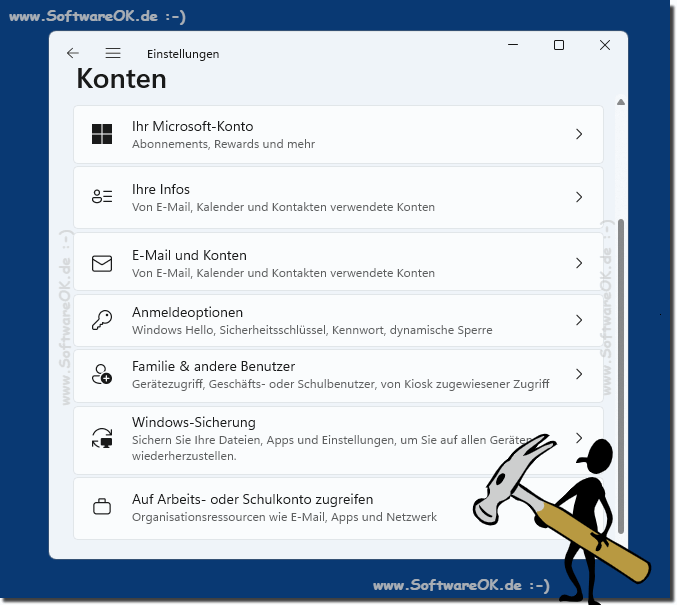Close the Einstellungen window
Image resolution: width=677 pixels, height=605 pixels.
(x=605, y=45)
